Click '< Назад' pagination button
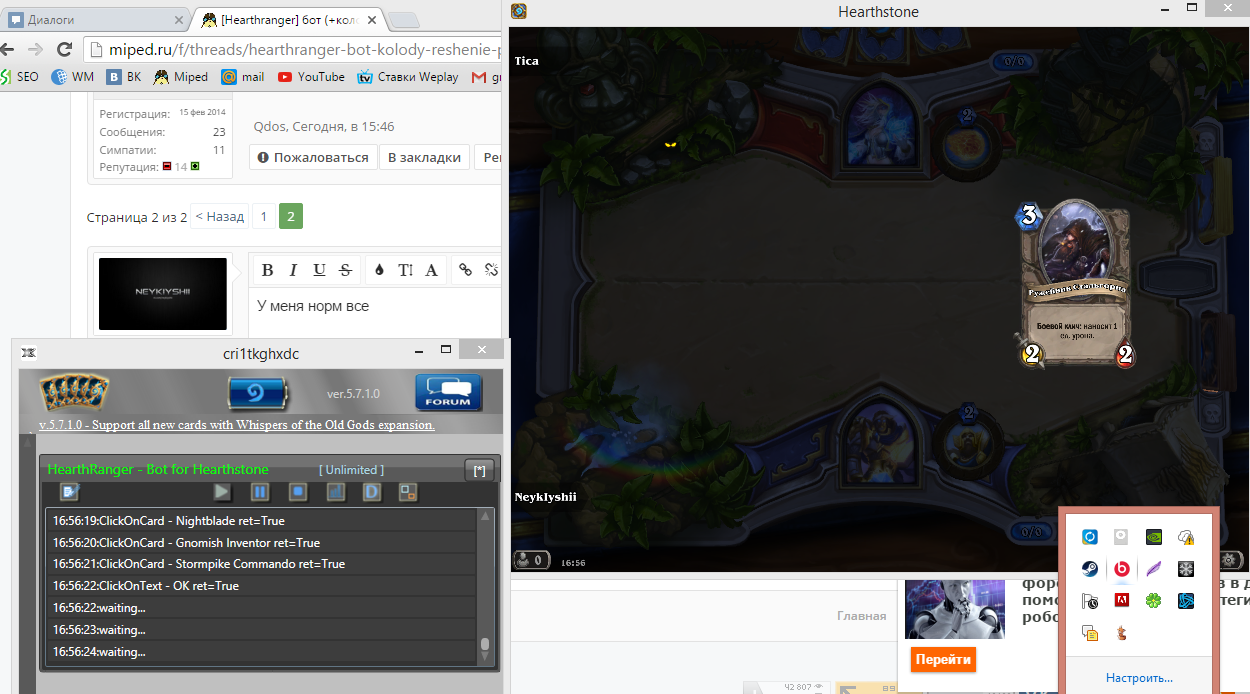Image resolution: width=1250 pixels, height=694 pixels. tap(219, 216)
